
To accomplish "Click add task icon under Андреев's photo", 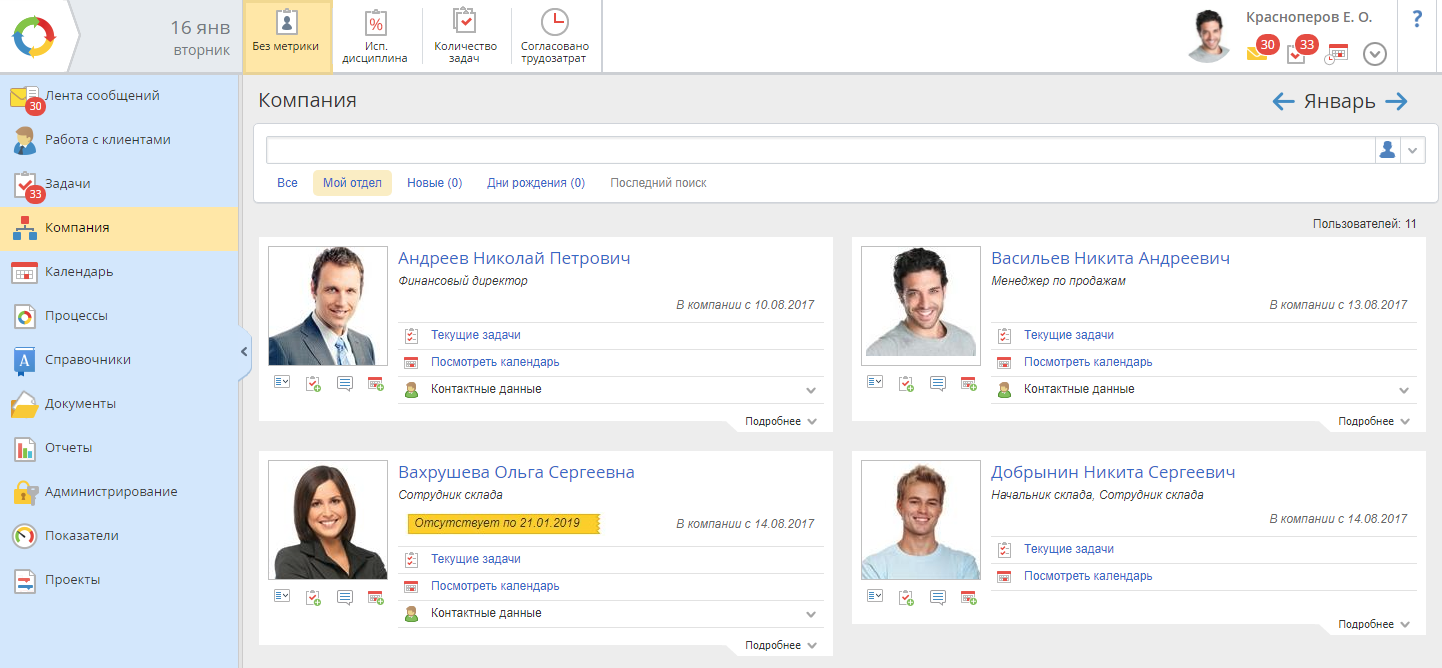I will [313, 383].
